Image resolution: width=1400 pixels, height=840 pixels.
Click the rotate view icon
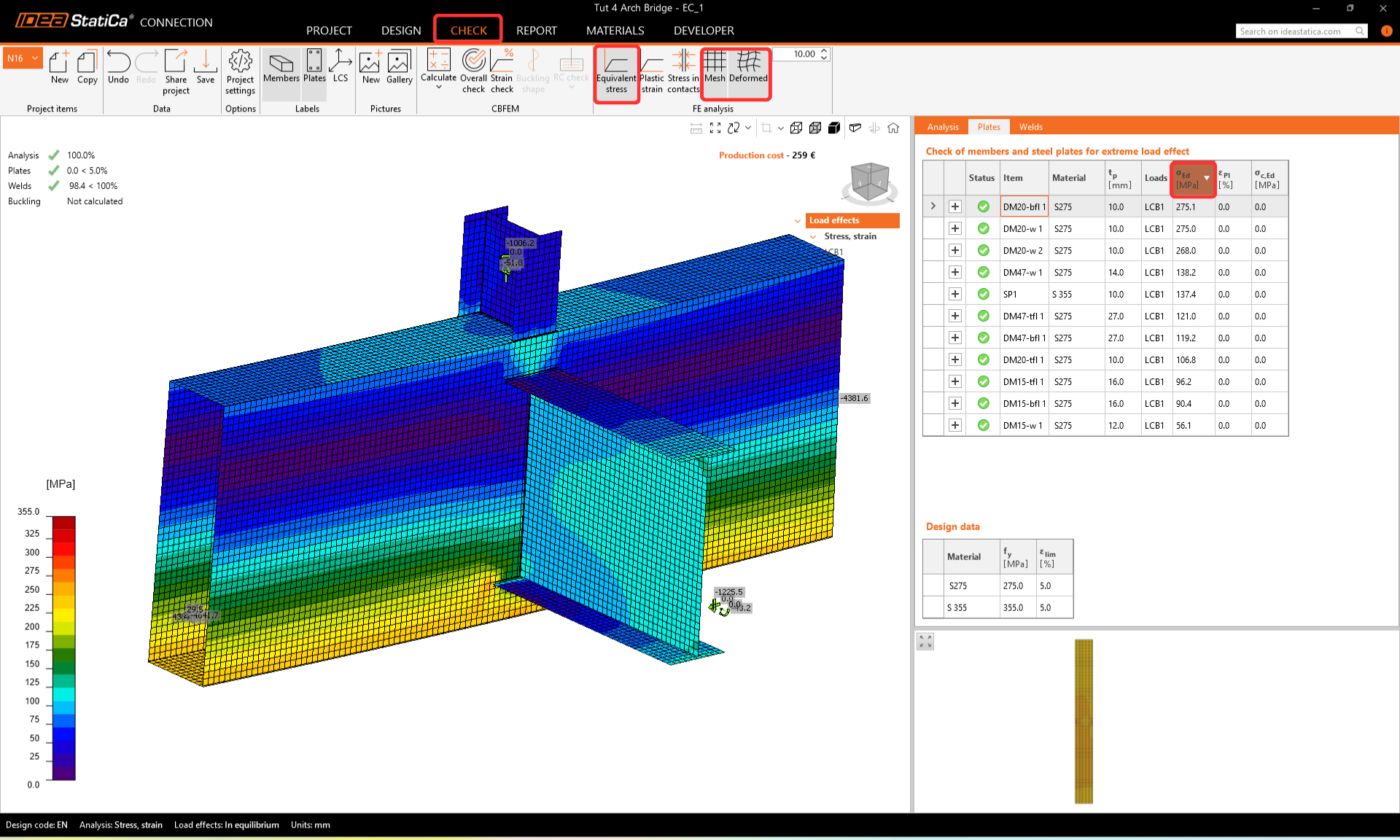pos(734,128)
